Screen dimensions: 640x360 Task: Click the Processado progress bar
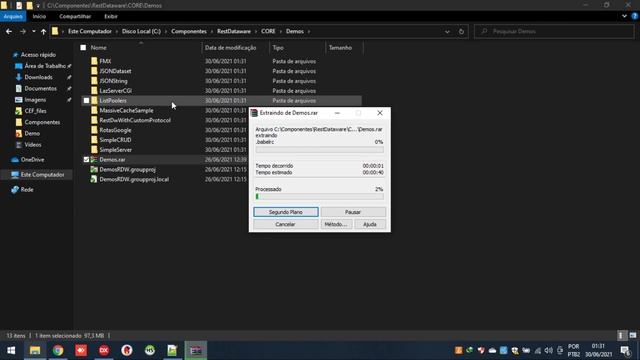click(x=319, y=196)
